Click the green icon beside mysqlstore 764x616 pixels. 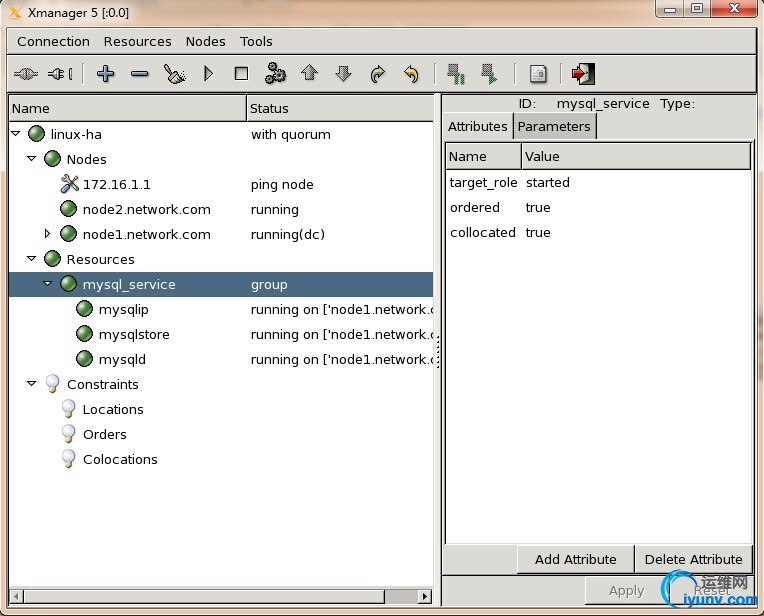click(x=84, y=334)
